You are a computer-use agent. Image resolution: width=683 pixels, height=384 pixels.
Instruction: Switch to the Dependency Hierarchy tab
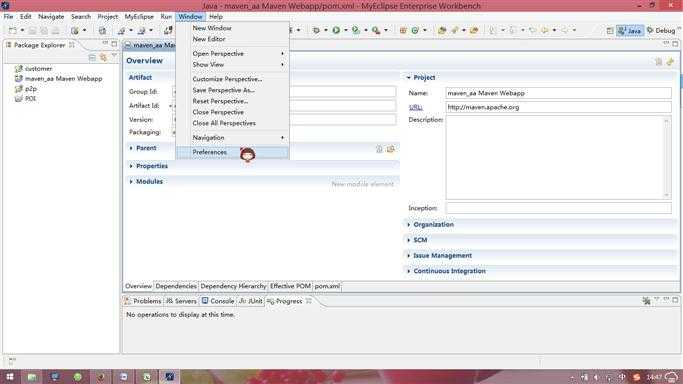coord(233,286)
